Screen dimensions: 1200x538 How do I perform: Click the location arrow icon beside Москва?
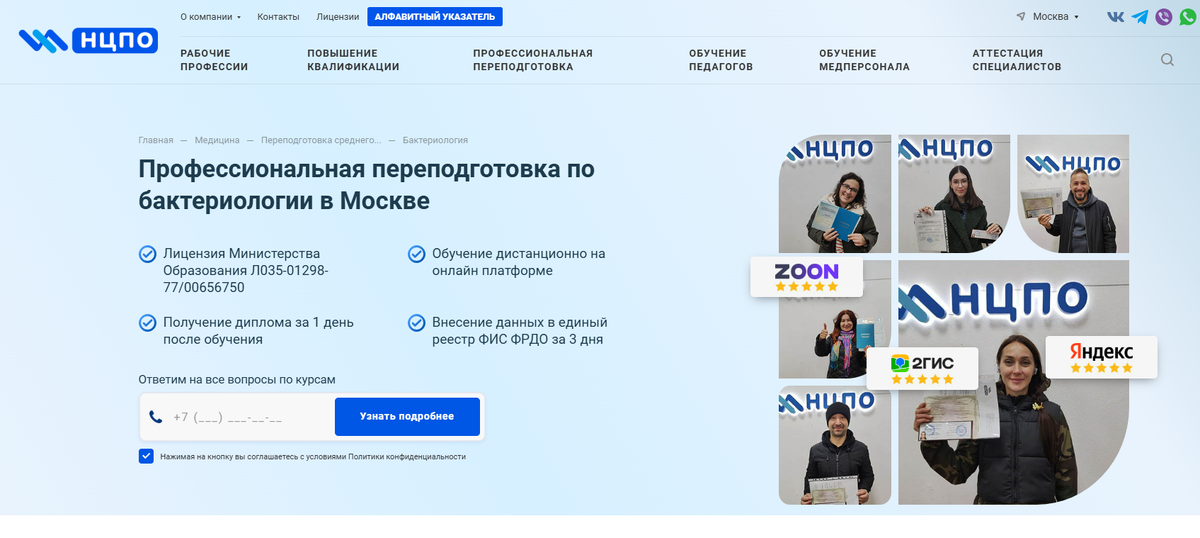pos(1021,17)
